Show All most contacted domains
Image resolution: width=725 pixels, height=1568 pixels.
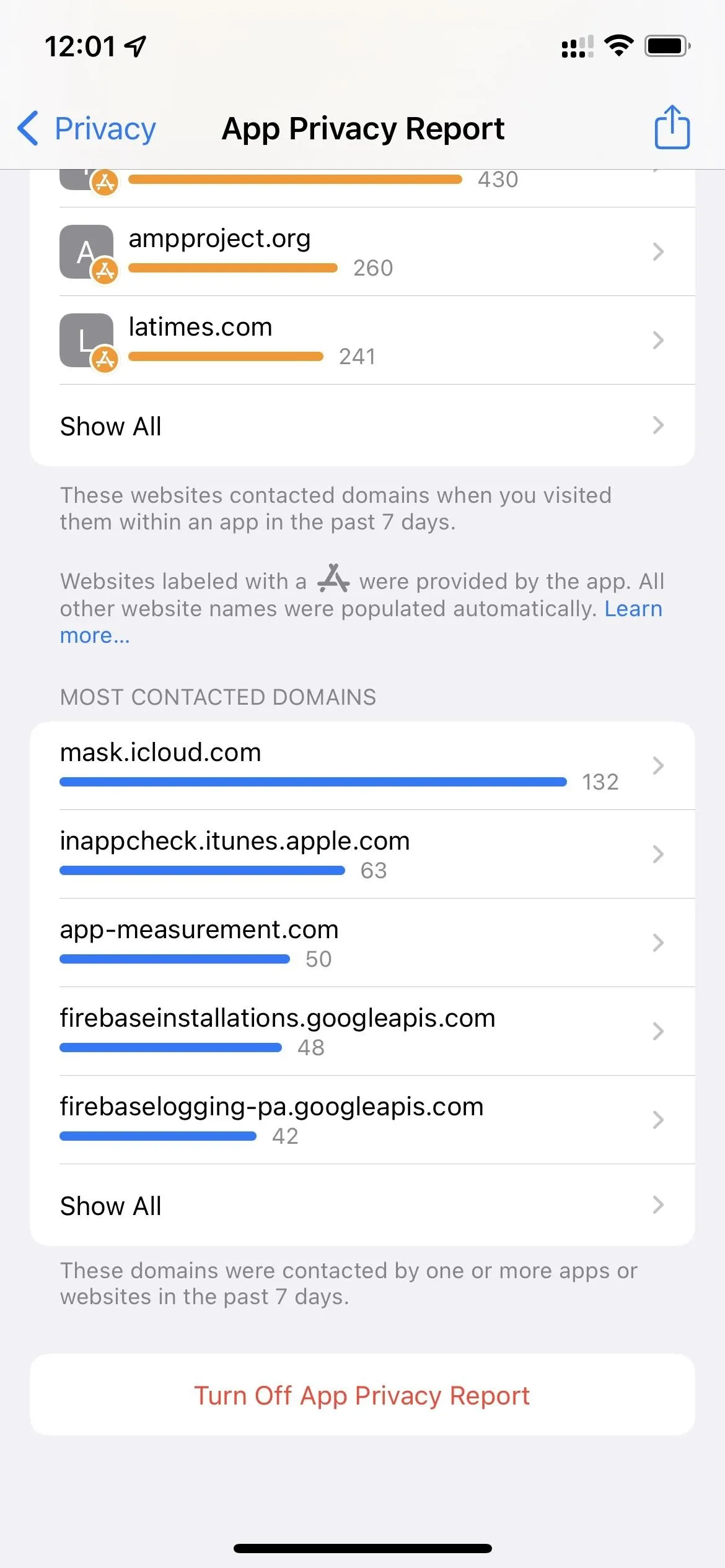click(362, 1205)
